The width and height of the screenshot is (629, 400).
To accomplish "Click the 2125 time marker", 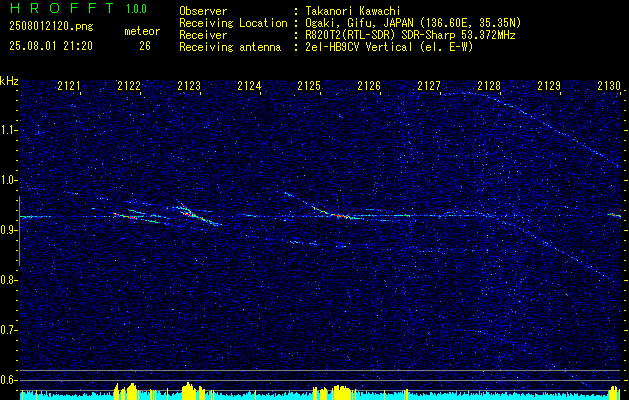I will click(309, 86).
